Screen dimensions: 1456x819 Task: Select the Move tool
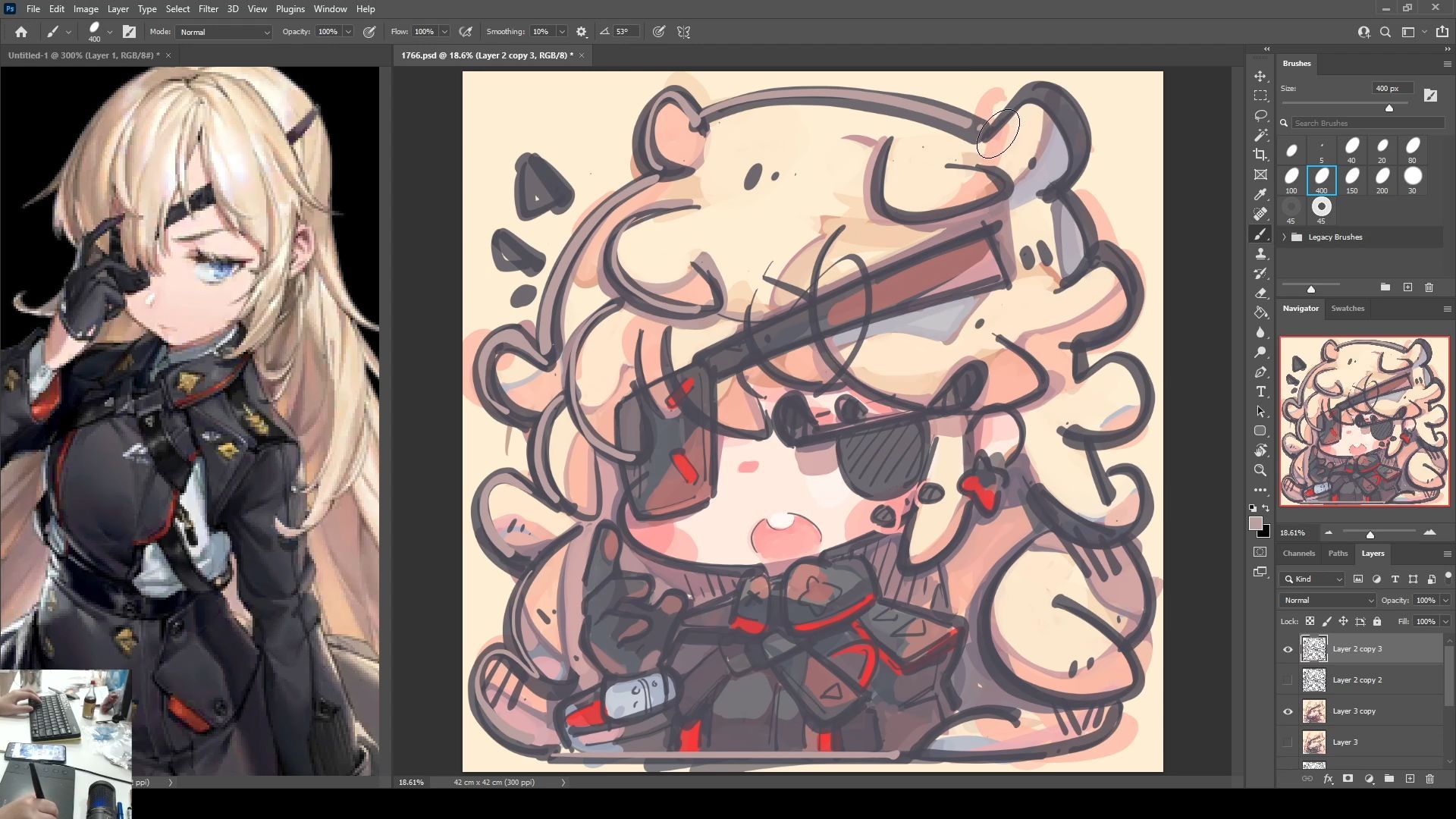click(1260, 76)
